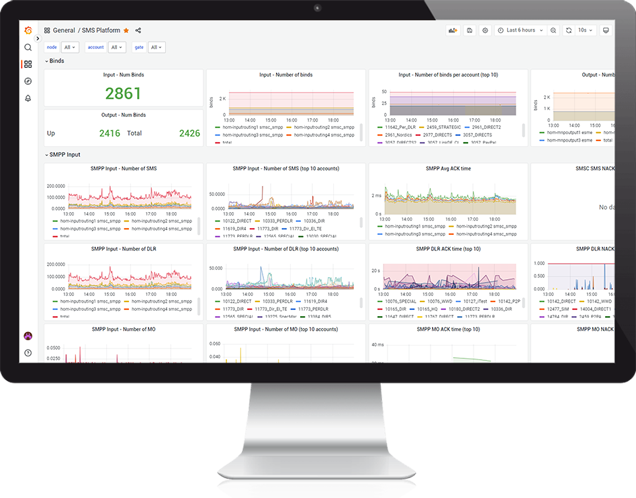Open the Alerting bell icon
636x498 pixels.
[28, 98]
